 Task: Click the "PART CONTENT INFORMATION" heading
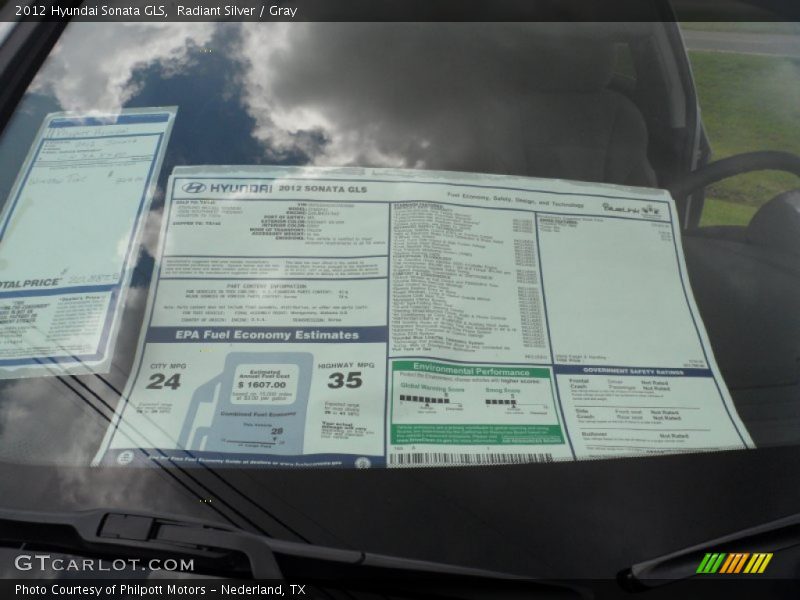(x=266, y=286)
